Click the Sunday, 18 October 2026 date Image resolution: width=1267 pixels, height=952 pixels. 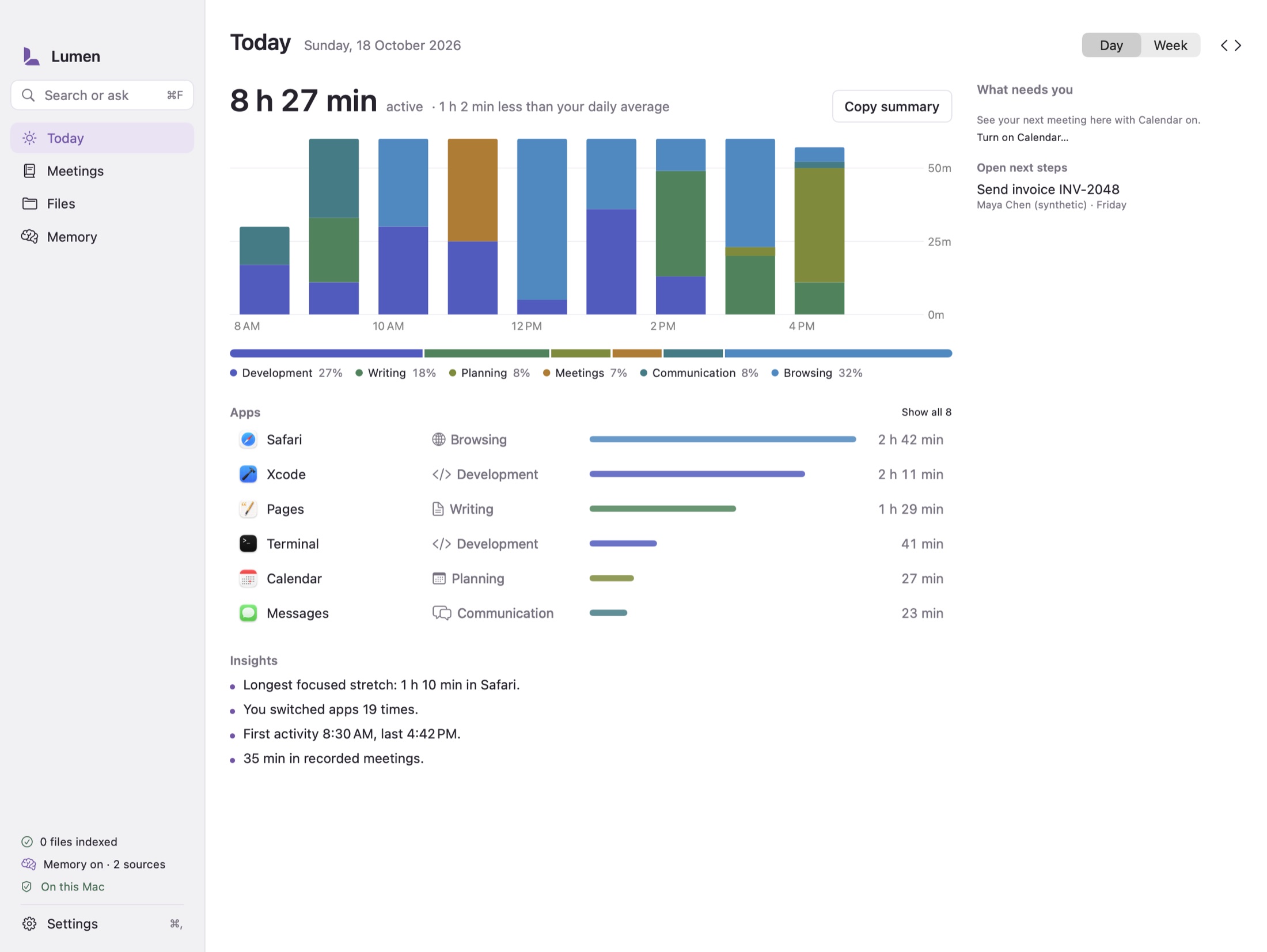pos(382,45)
